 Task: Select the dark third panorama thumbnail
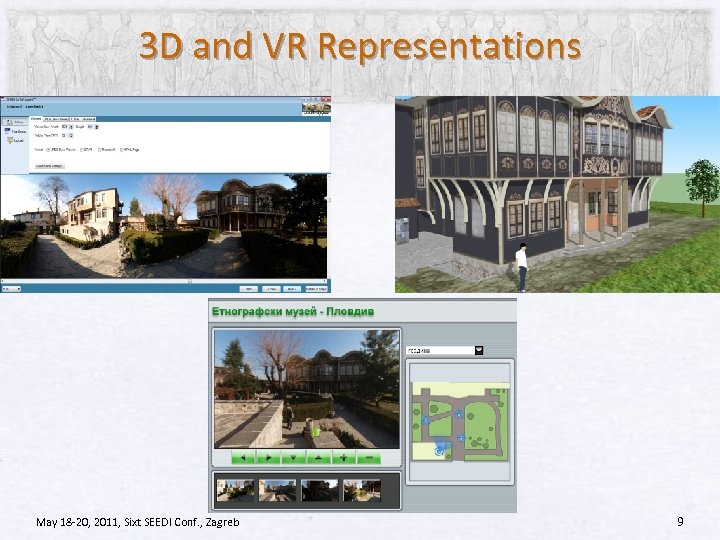tap(320, 490)
